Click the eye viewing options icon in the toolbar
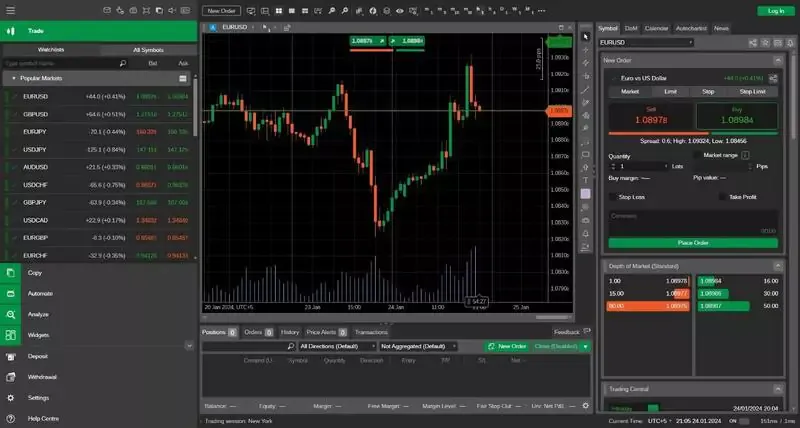800x428 pixels. tap(399, 11)
